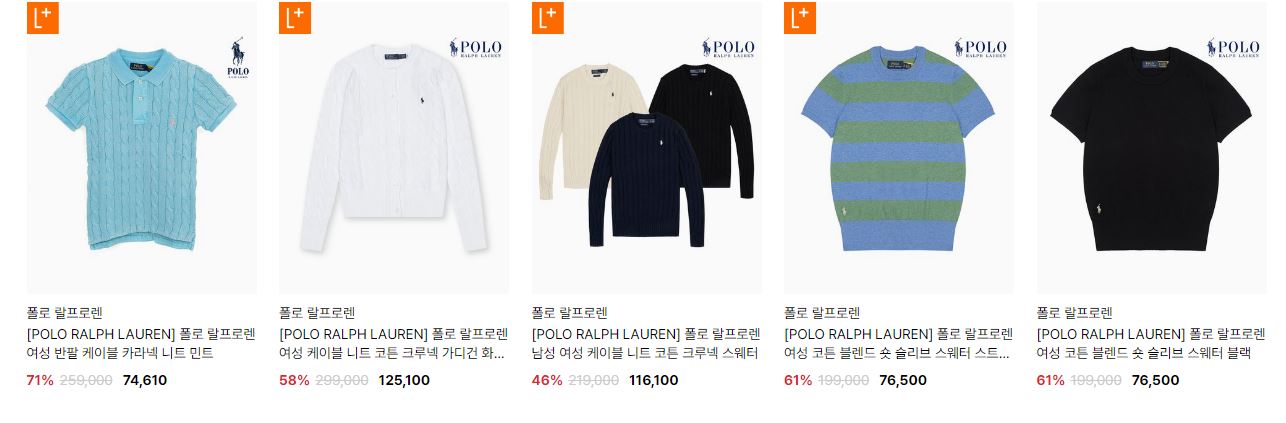Click the L+ badge on striped sweater
The width and height of the screenshot is (1286, 423).
click(800, 17)
